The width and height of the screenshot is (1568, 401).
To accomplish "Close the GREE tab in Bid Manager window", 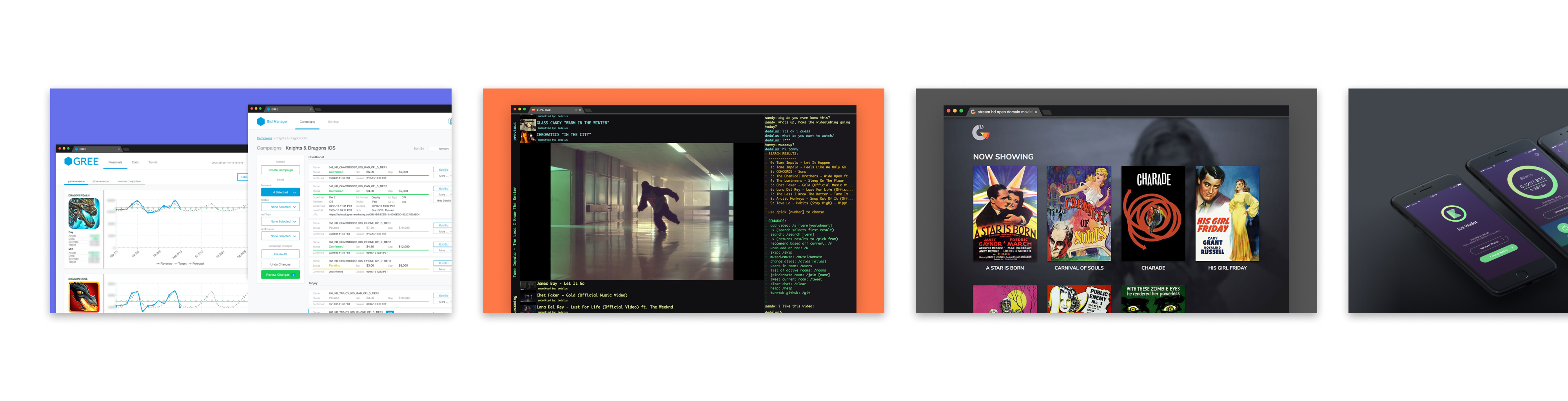I will (310, 110).
